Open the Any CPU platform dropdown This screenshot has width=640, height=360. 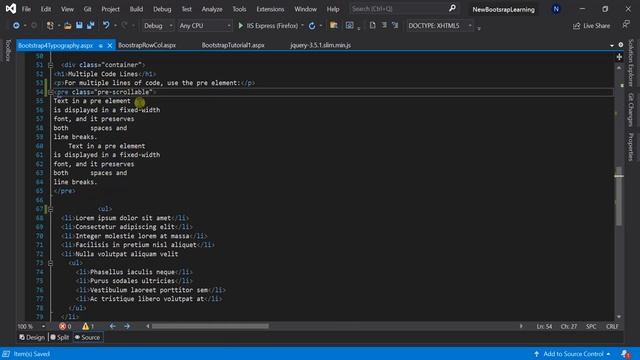pos(205,26)
